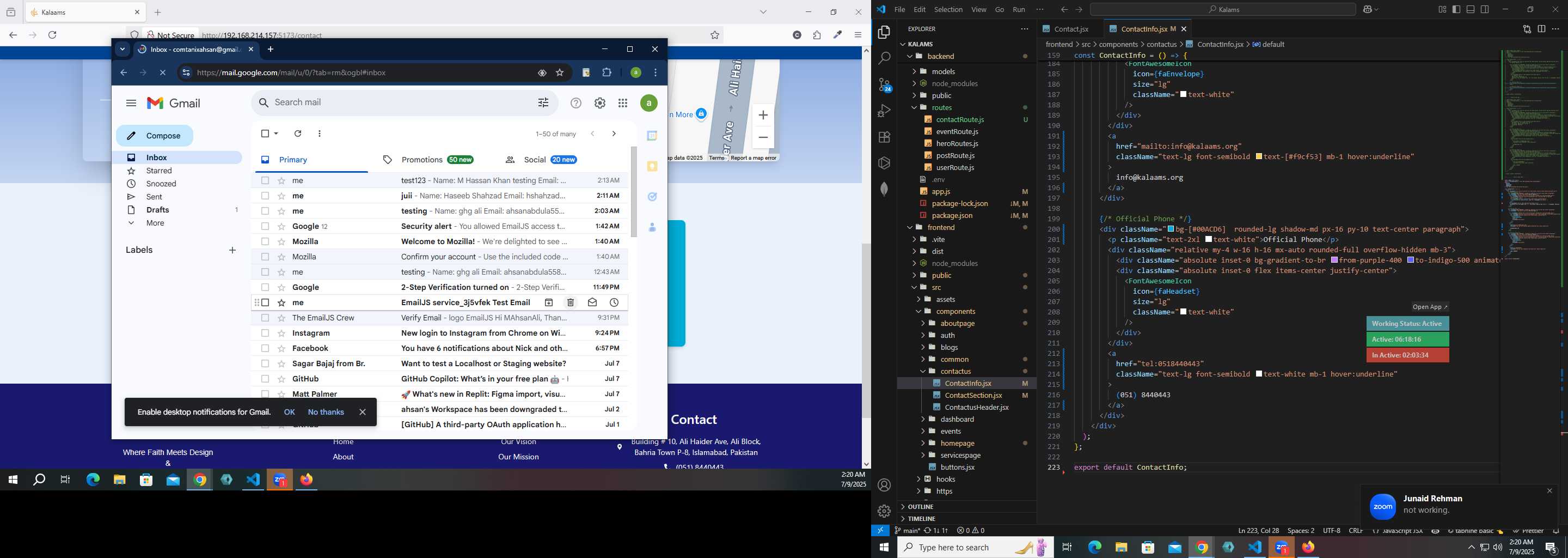This screenshot has width=1568, height=558.
Task: Split the VS Code editor right
Action: (1541, 29)
